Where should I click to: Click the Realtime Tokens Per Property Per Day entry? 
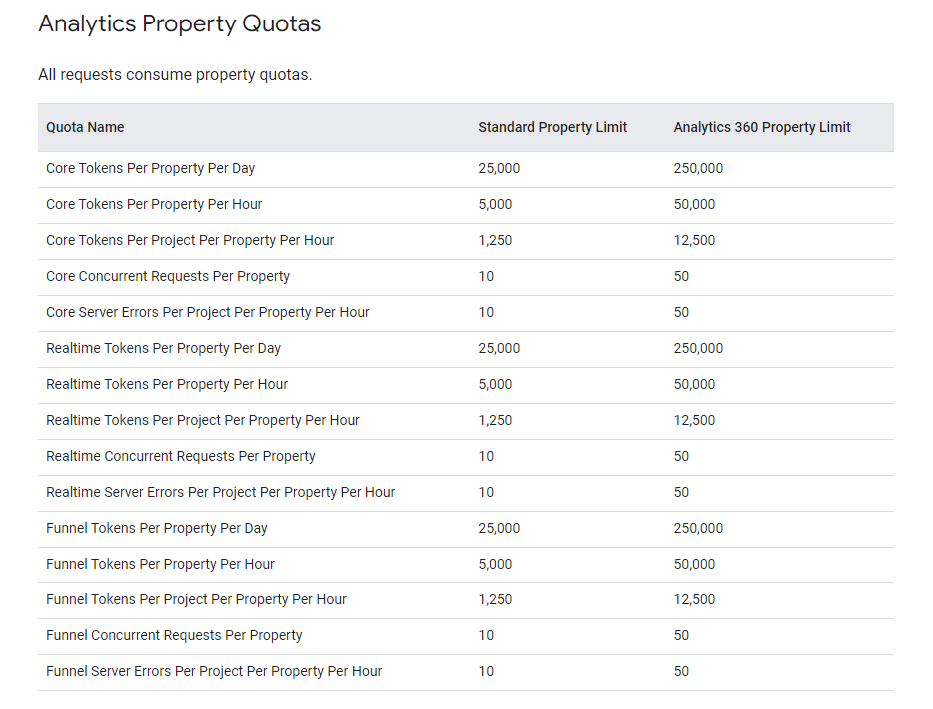click(x=163, y=348)
